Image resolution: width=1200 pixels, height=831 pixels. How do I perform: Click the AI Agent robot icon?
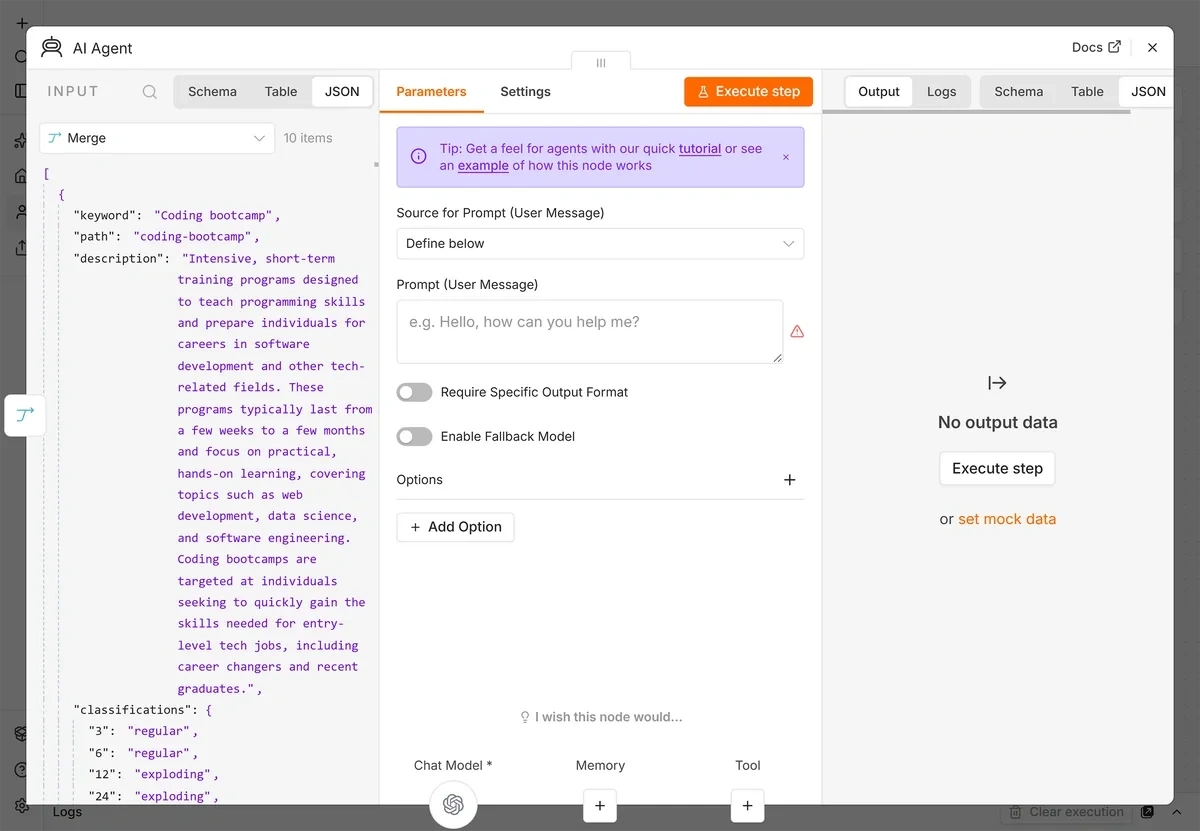(51, 47)
